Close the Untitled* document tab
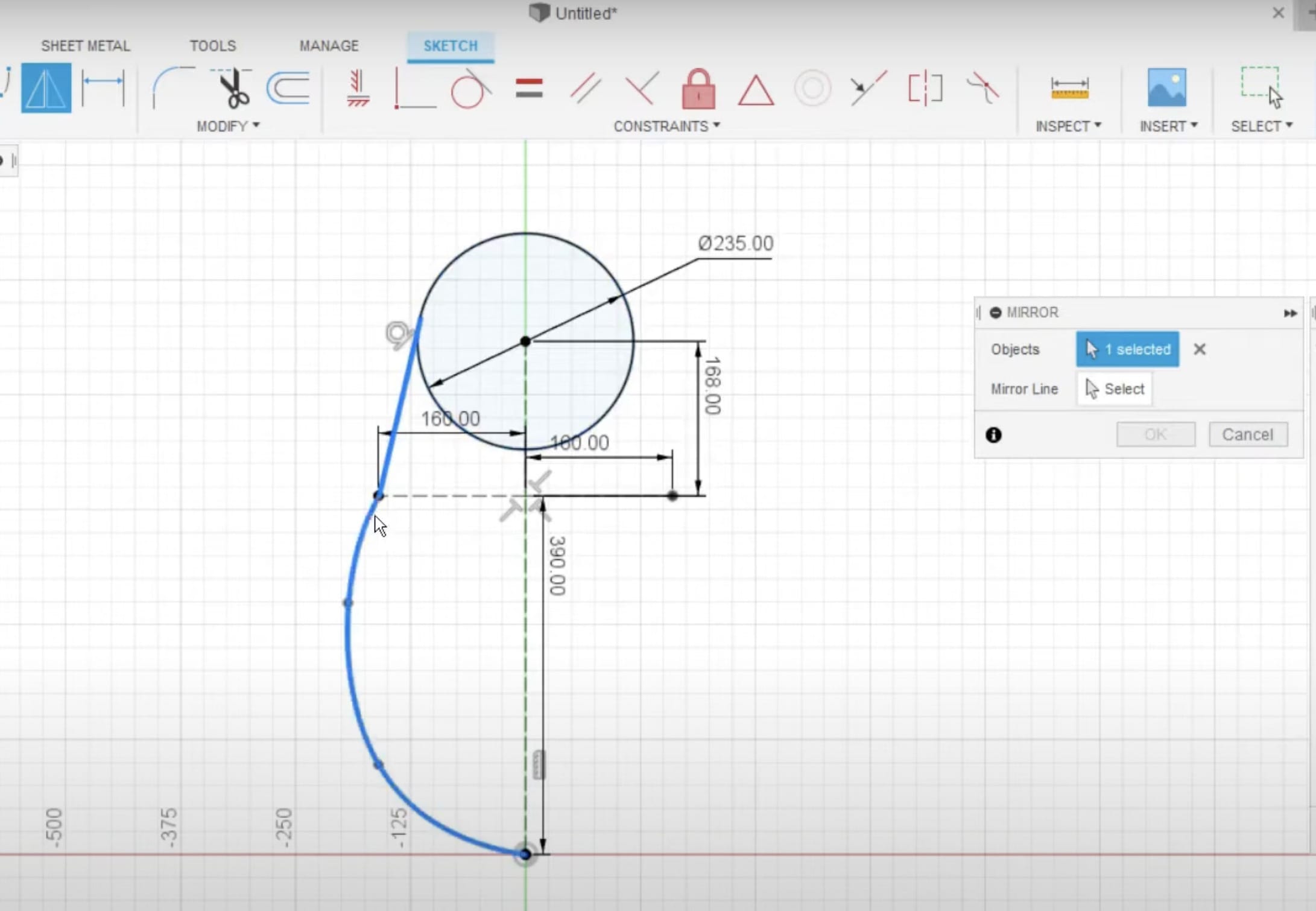Image resolution: width=1316 pixels, height=911 pixels. coord(1278,13)
